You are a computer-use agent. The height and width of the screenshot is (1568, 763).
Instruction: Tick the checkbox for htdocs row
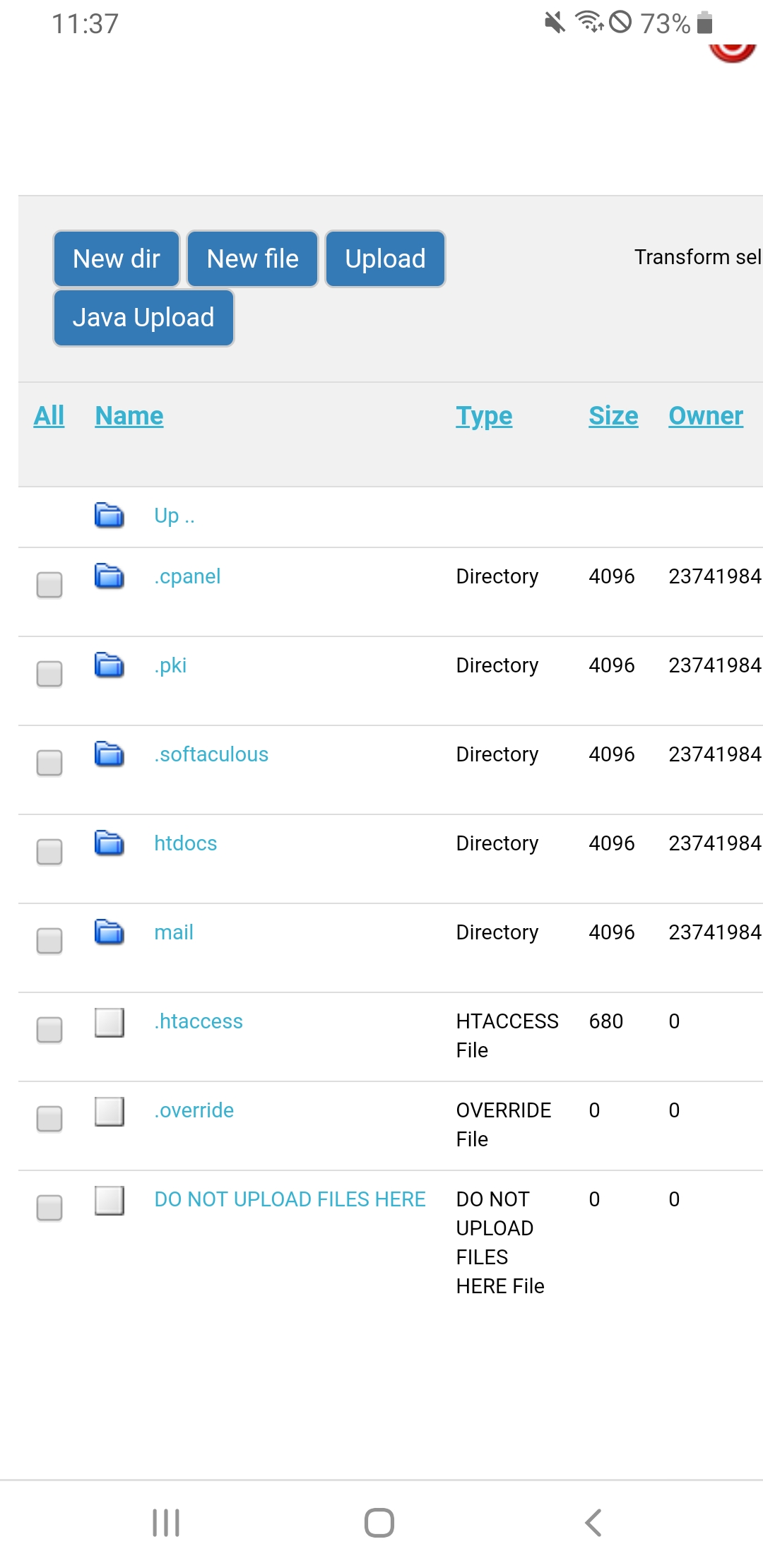point(49,851)
